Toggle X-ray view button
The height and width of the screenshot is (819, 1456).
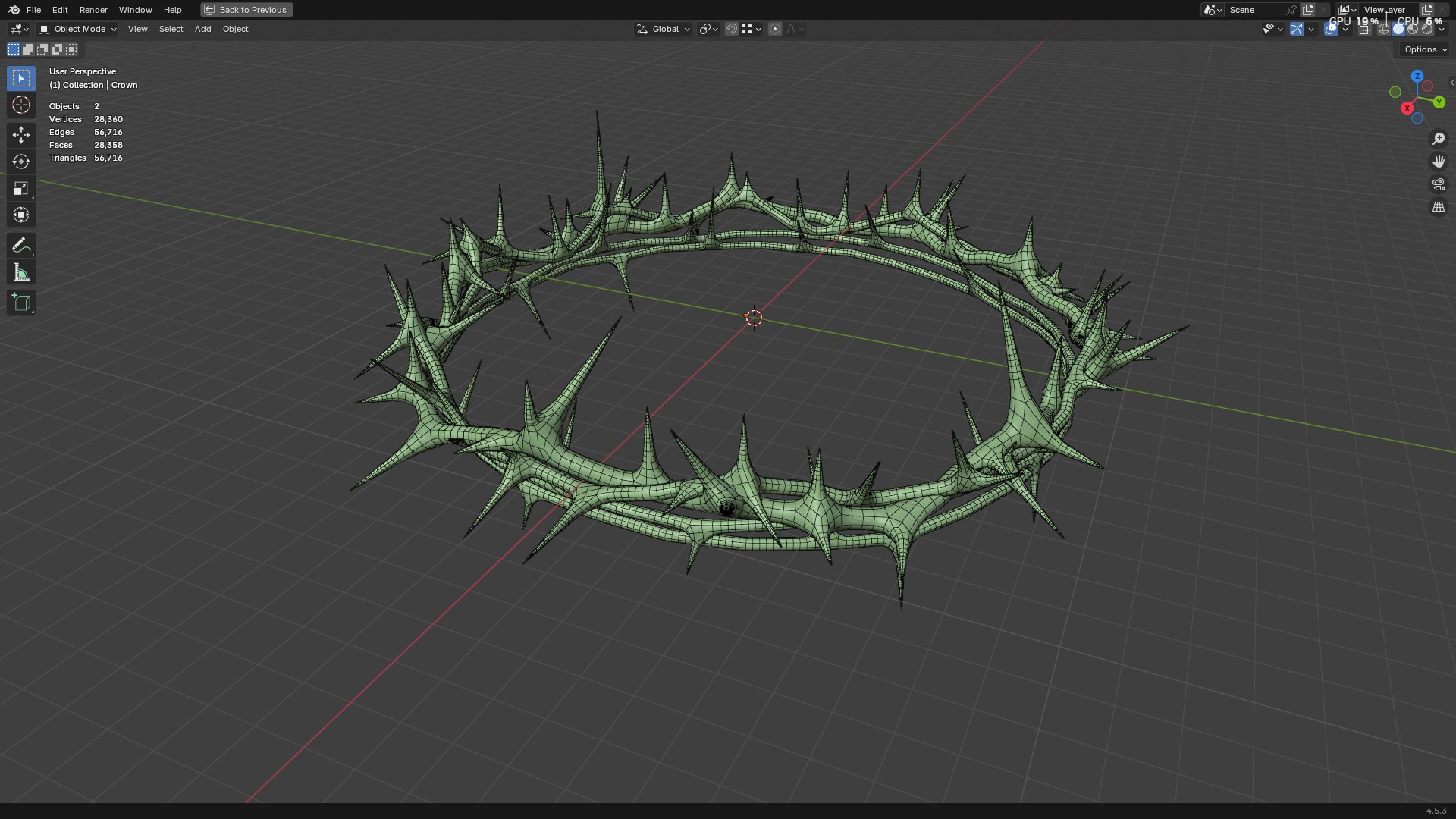point(1364,29)
